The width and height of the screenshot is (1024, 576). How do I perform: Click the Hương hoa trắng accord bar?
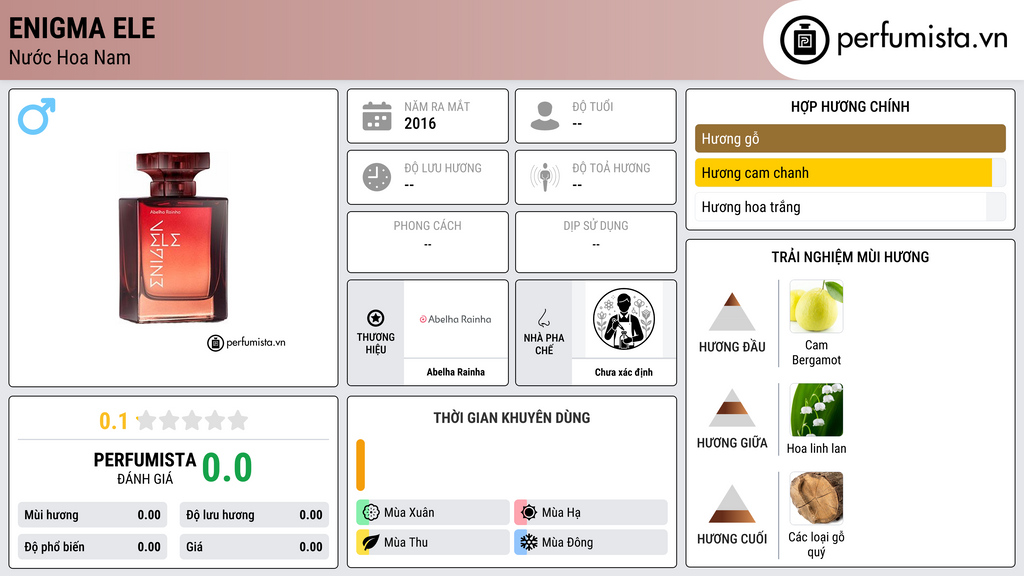tap(850, 207)
